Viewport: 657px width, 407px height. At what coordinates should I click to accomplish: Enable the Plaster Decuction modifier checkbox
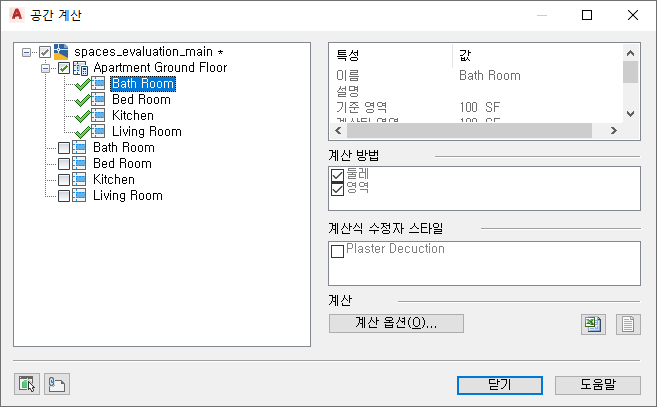(337, 250)
